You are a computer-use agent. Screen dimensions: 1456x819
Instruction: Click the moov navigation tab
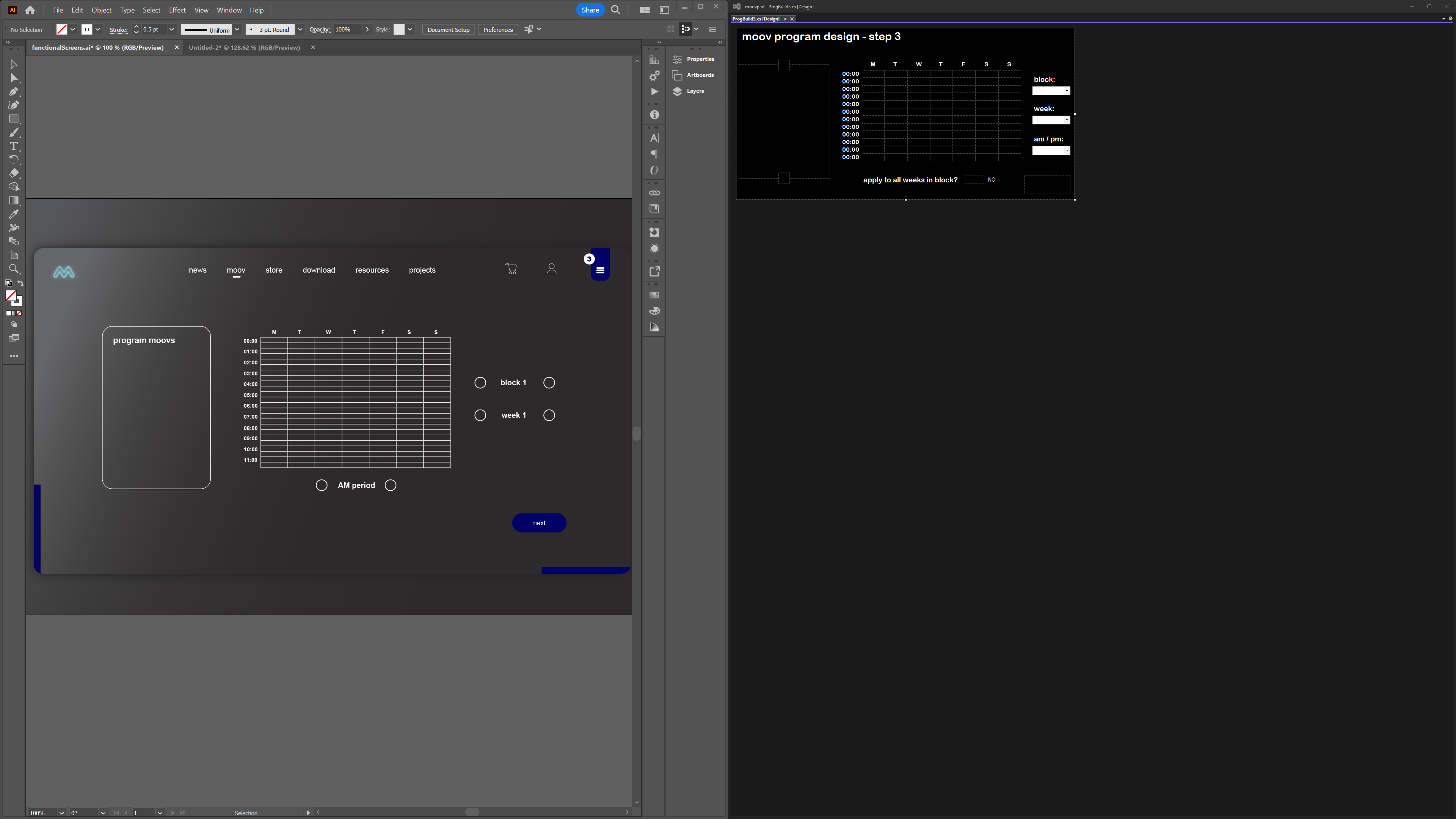(236, 270)
